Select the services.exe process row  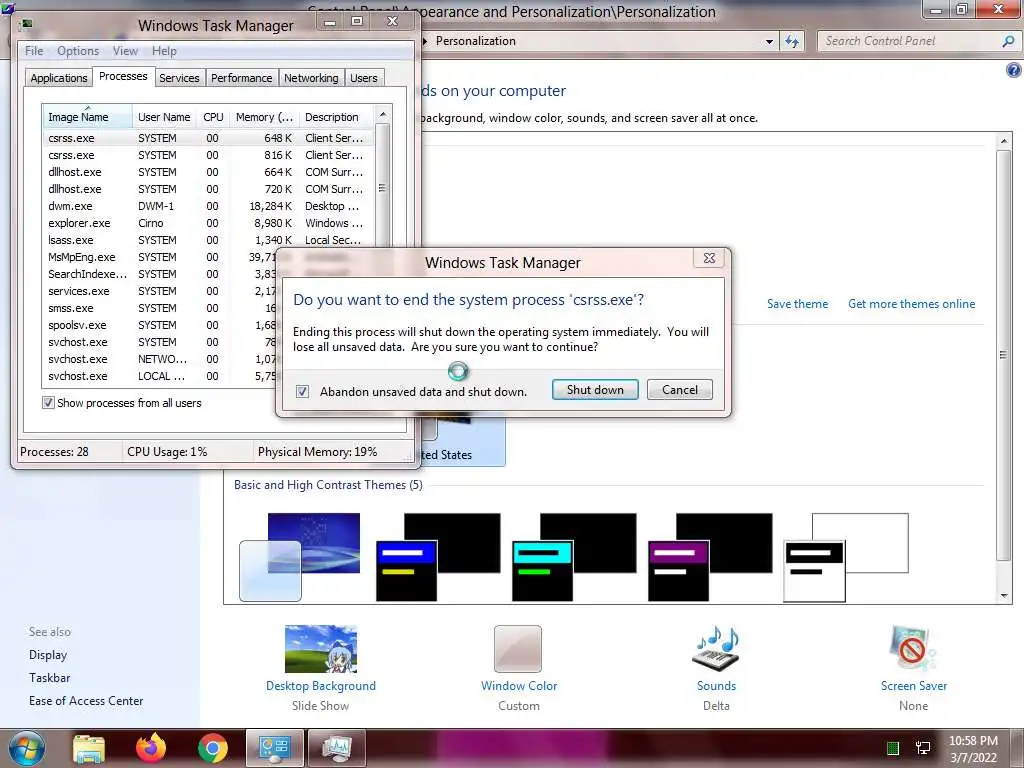(159, 291)
